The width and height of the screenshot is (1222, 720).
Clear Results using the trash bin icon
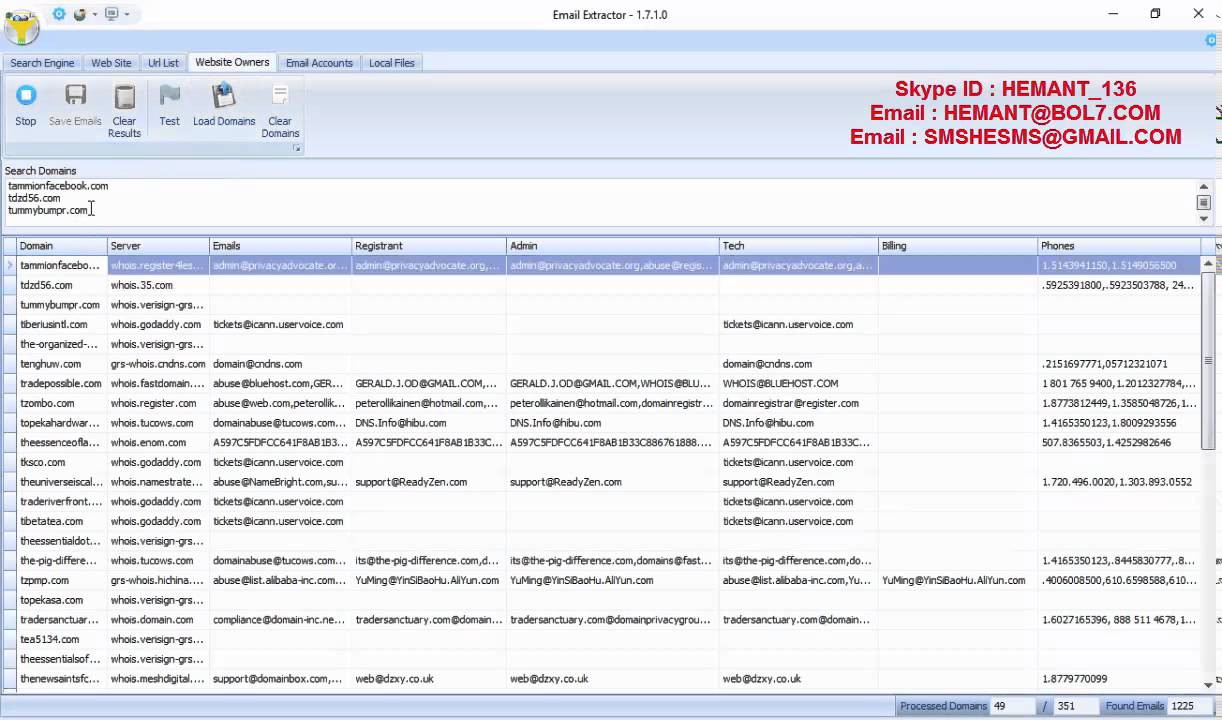(x=124, y=111)
